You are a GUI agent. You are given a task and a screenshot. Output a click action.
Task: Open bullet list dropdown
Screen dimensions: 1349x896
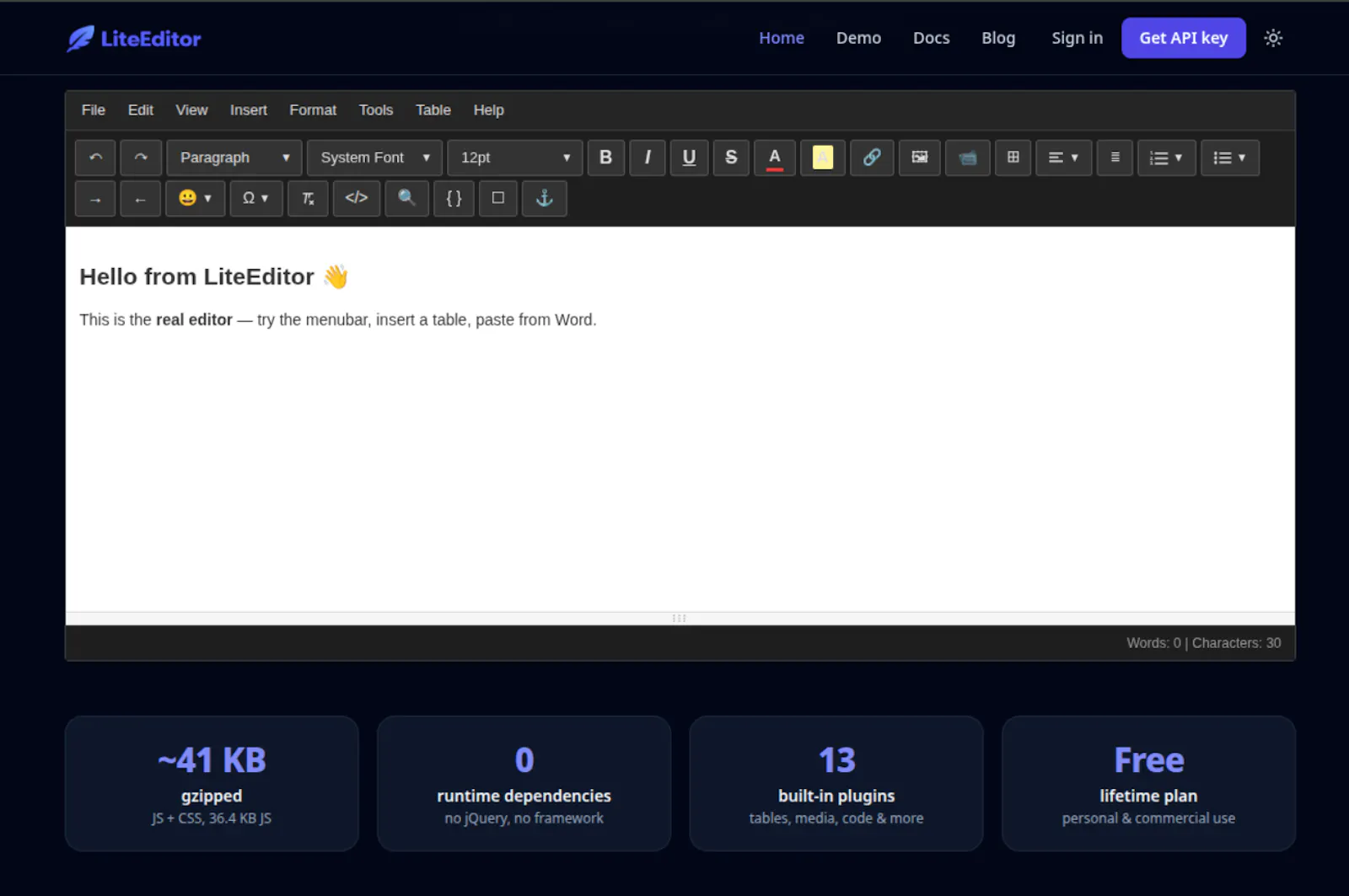[x=1229, y=158]
